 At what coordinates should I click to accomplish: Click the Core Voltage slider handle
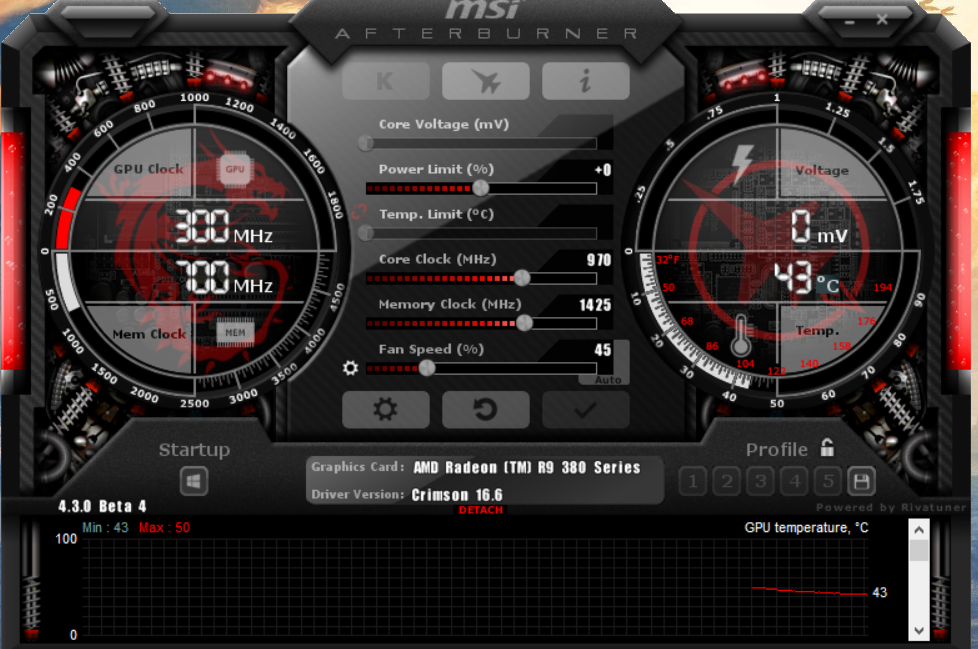(366, 143)
